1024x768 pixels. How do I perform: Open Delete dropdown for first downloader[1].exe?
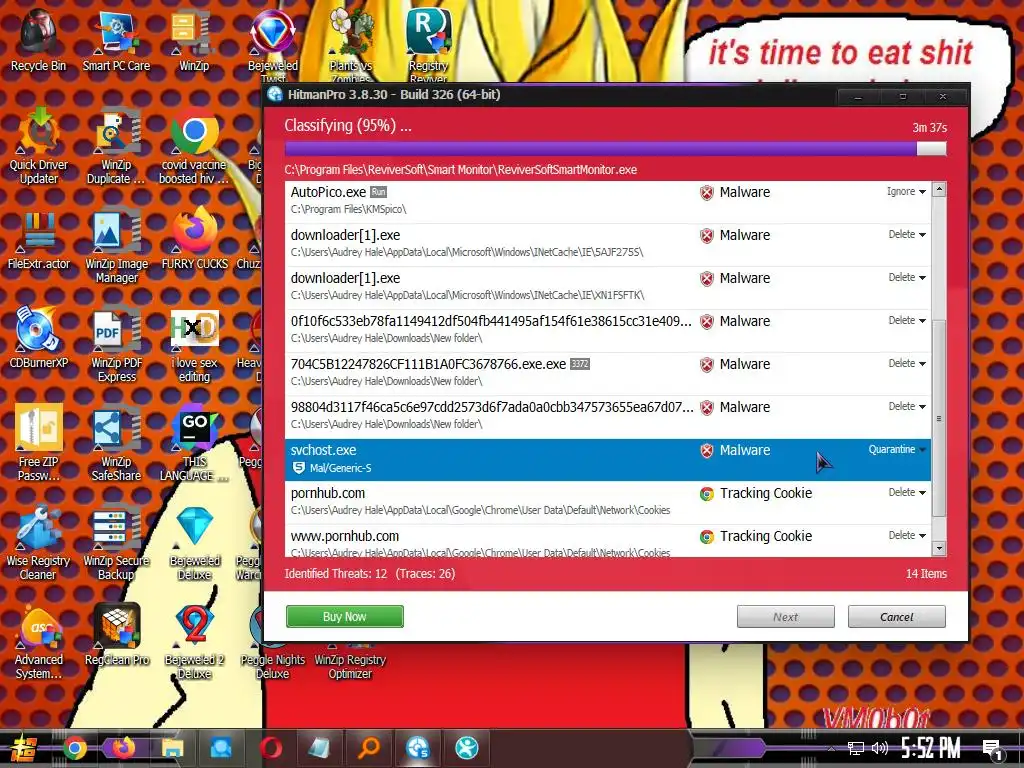(x=907, y=234)
